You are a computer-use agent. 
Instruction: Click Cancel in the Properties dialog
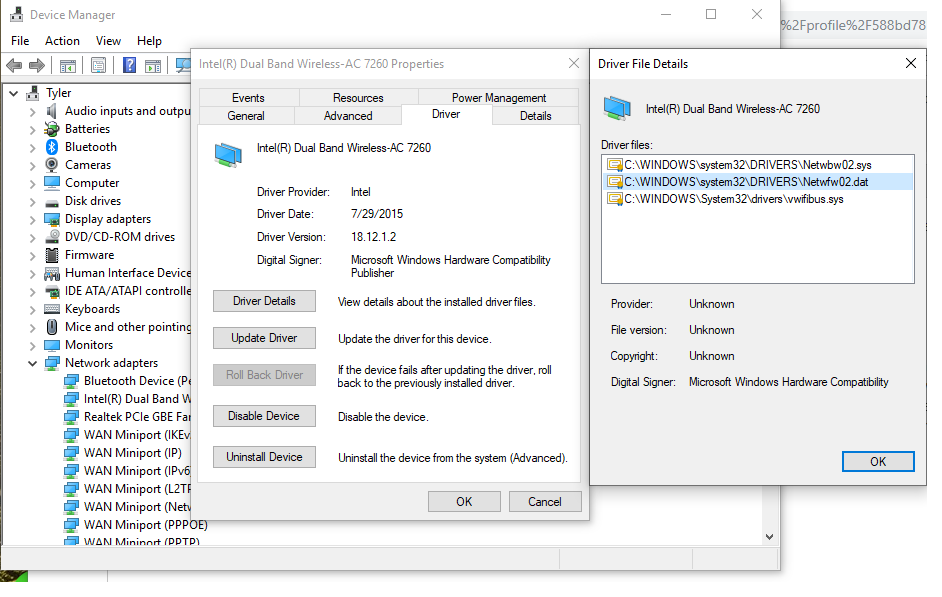click(545, 502)
